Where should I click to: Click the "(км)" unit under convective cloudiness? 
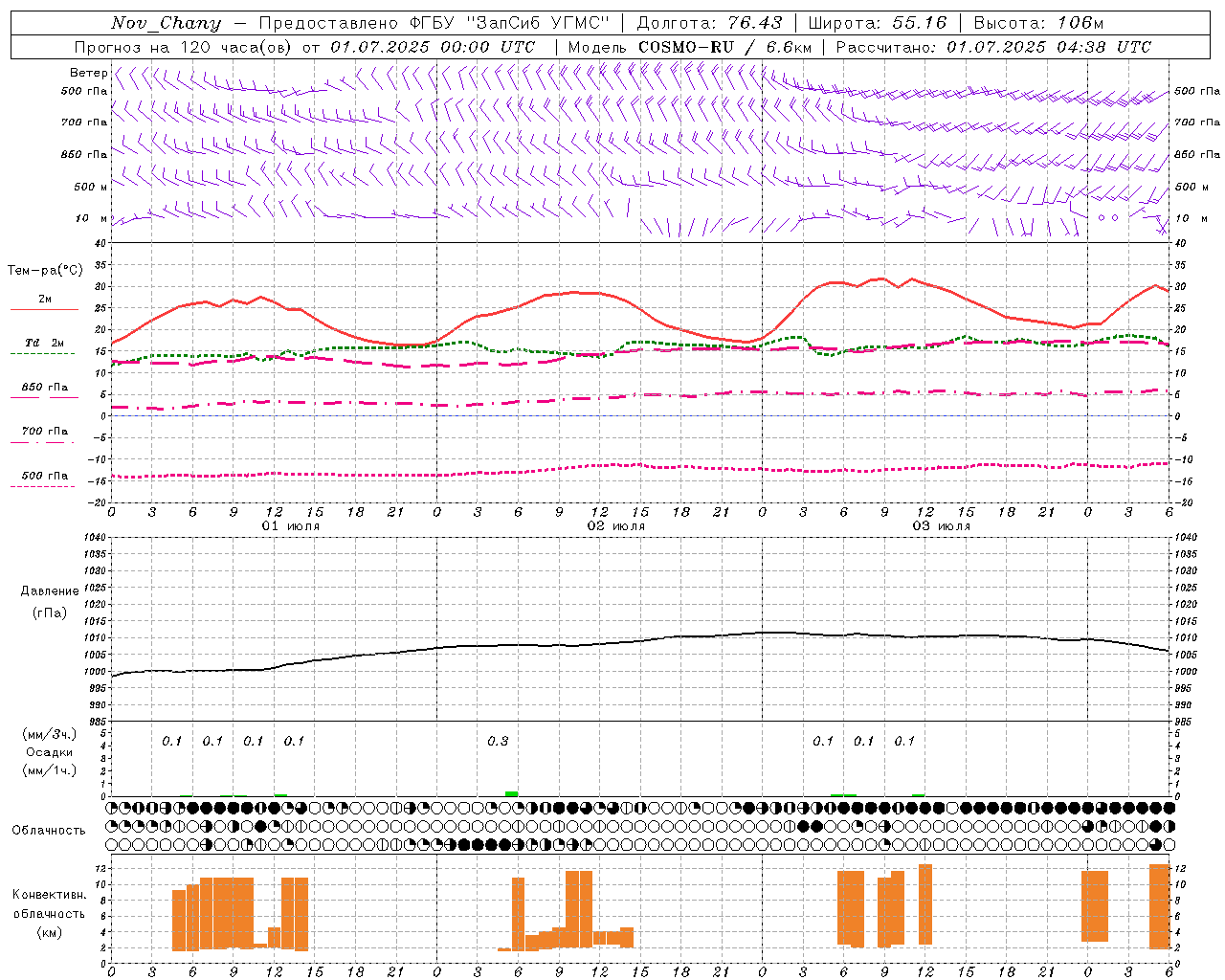click(50, 932)
